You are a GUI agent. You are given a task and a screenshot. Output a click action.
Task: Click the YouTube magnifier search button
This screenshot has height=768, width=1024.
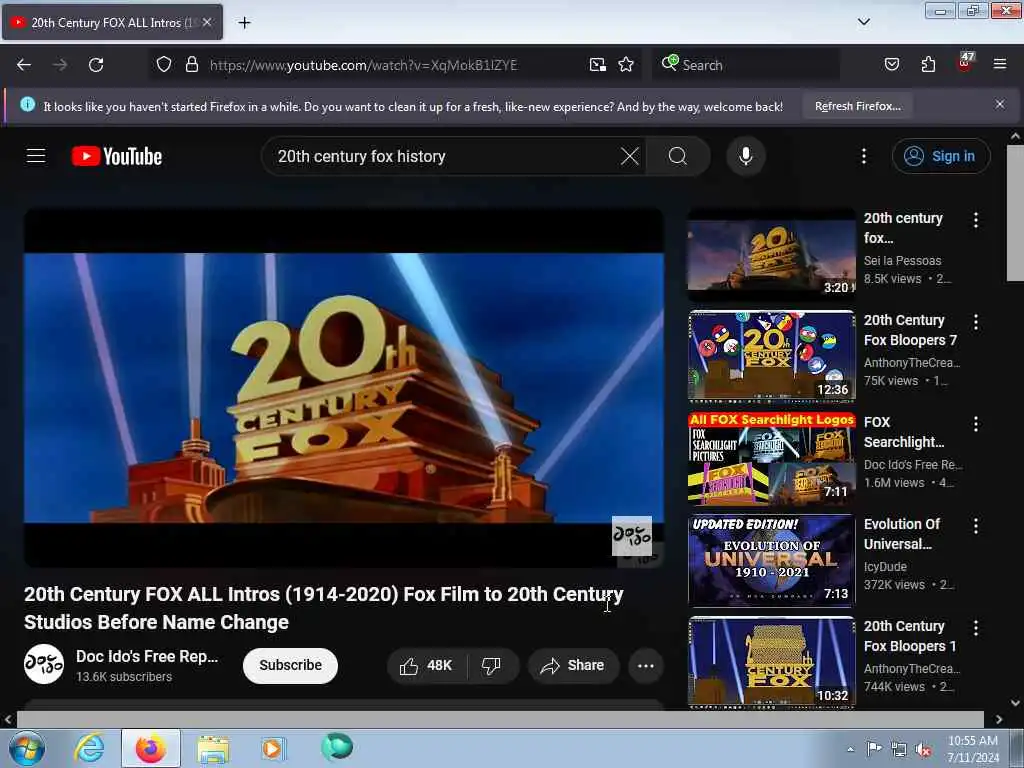point(678,156)
